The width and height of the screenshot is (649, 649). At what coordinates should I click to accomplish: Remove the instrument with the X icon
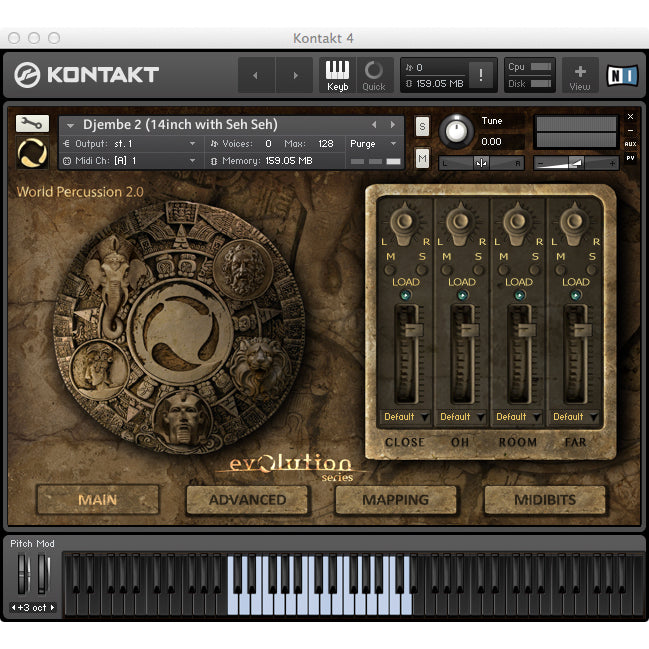630,117
